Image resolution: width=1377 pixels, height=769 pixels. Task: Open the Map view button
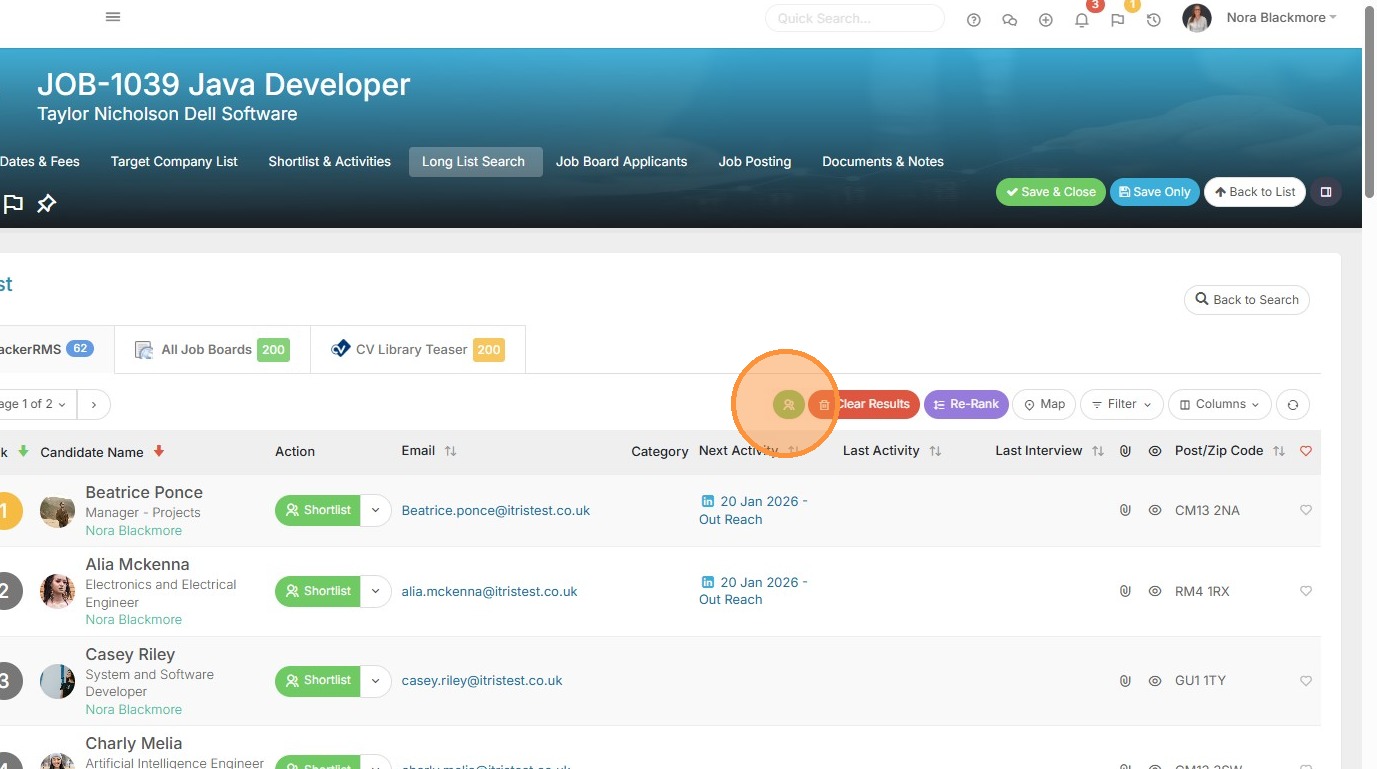pos(1044,404)
